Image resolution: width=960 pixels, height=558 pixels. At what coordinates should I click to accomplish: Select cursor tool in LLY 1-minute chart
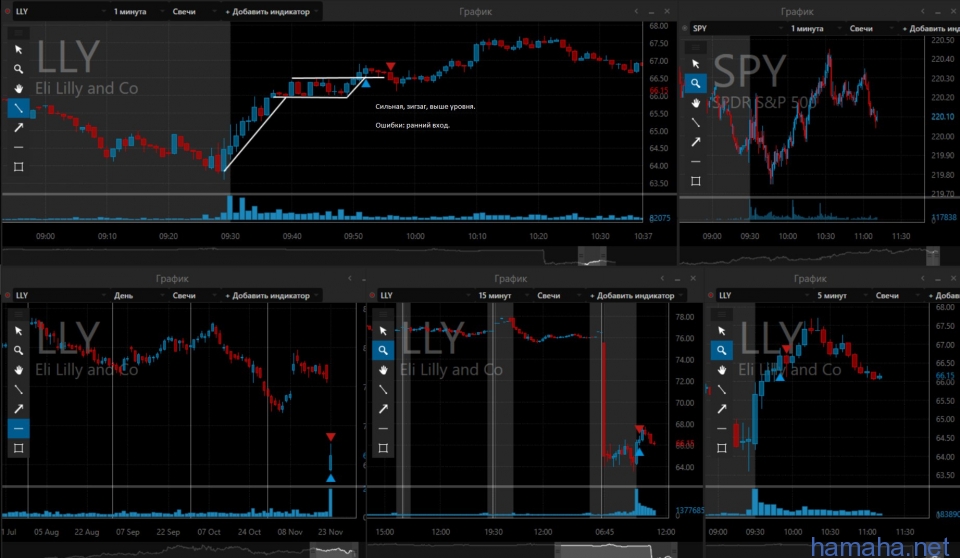(x=18, y=50)
